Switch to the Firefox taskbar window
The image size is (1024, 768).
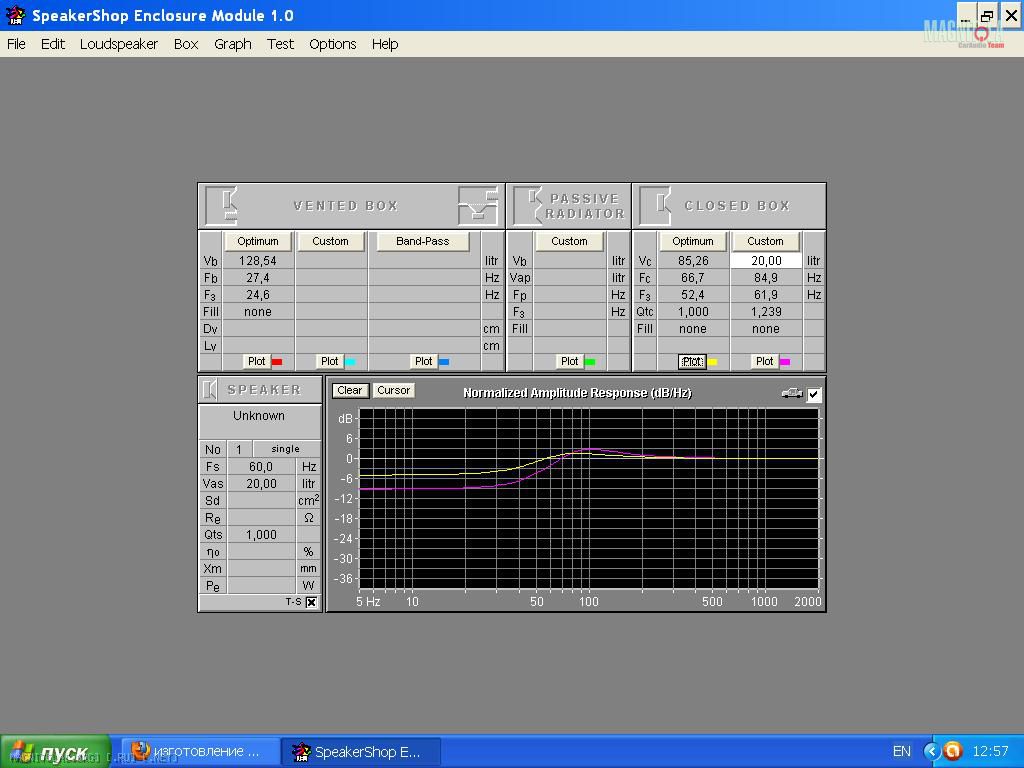coord(199,752)
